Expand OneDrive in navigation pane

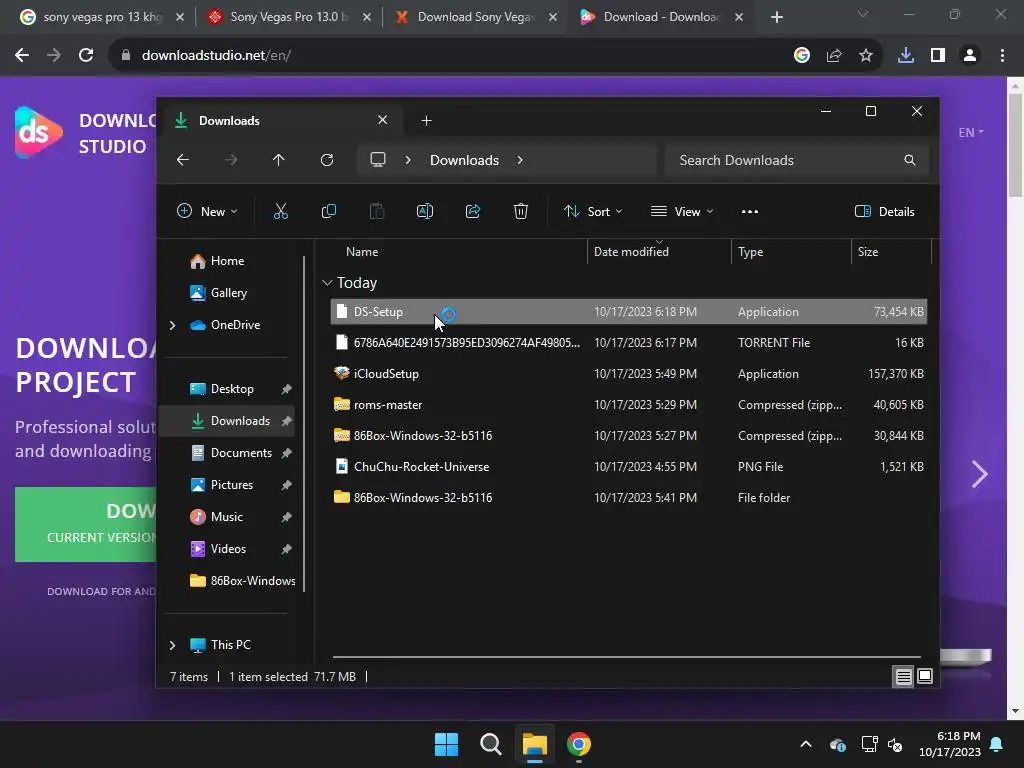pyautogui.click(x=172, y=325)
